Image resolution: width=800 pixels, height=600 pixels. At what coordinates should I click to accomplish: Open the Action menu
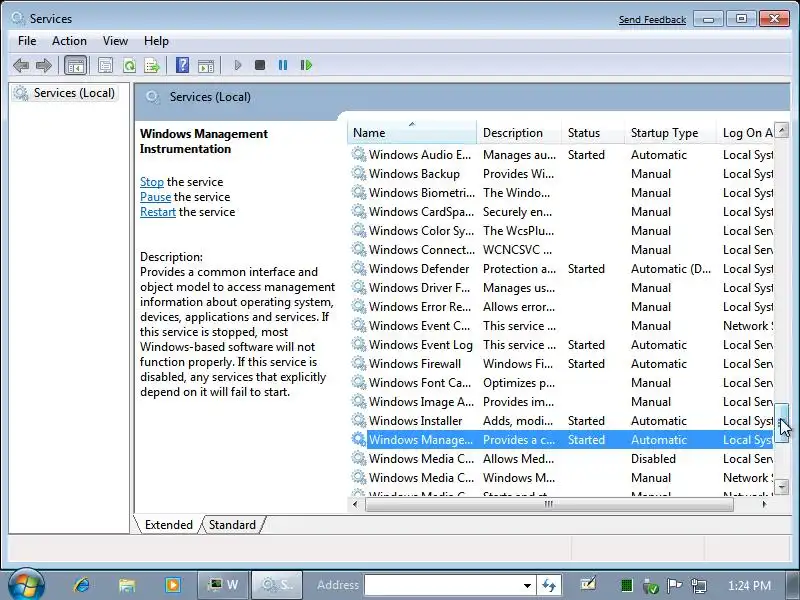click(x=69, y=41)
